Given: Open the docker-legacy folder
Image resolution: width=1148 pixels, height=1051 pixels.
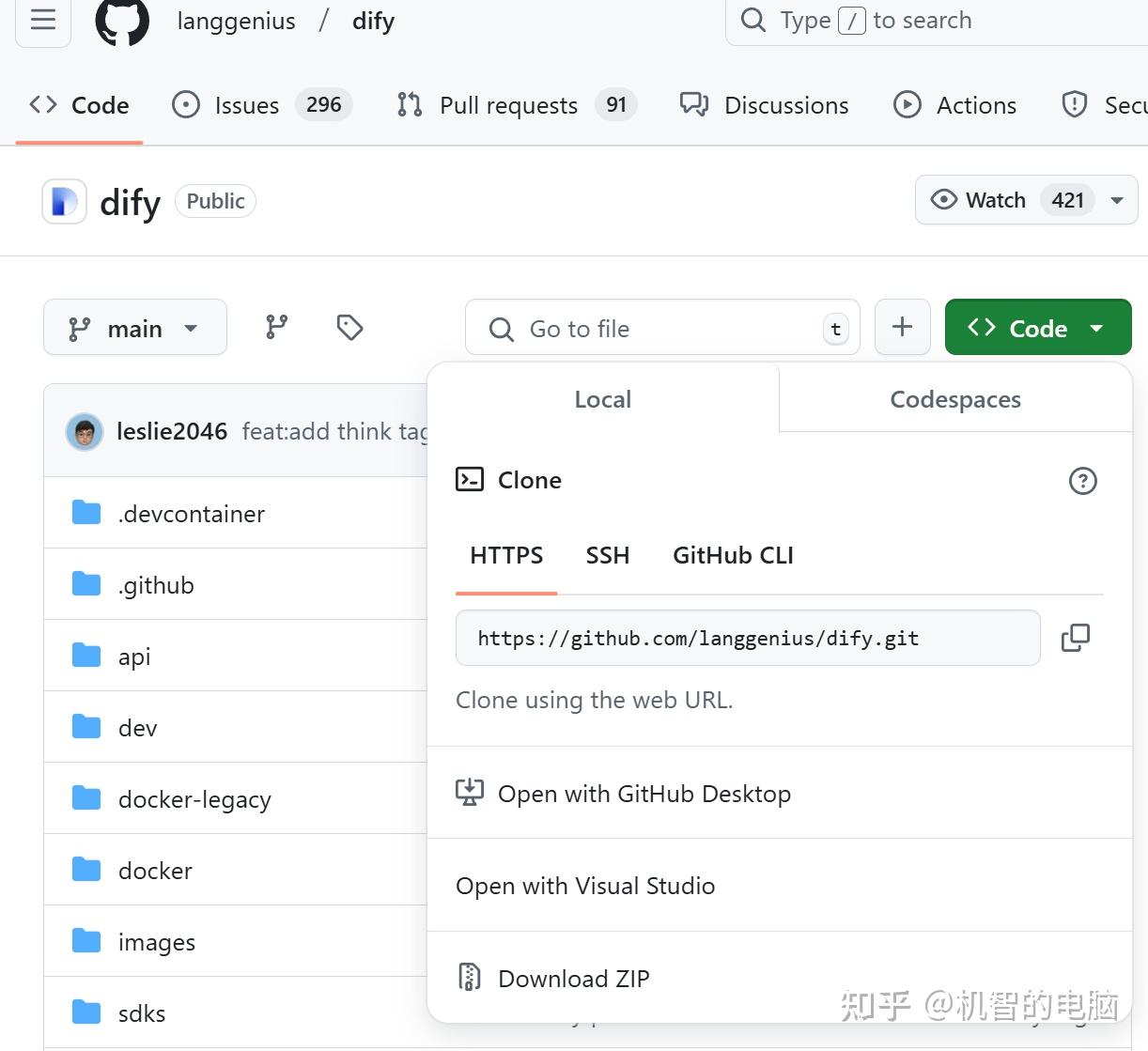Looking at the screenshot, I should pos(194,799).
